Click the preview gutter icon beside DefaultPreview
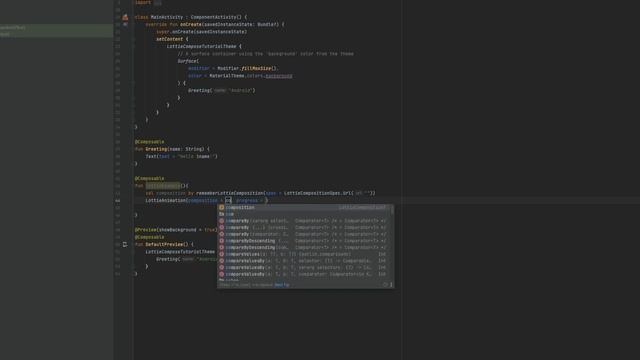640x360 pixels. click(125, 244)
